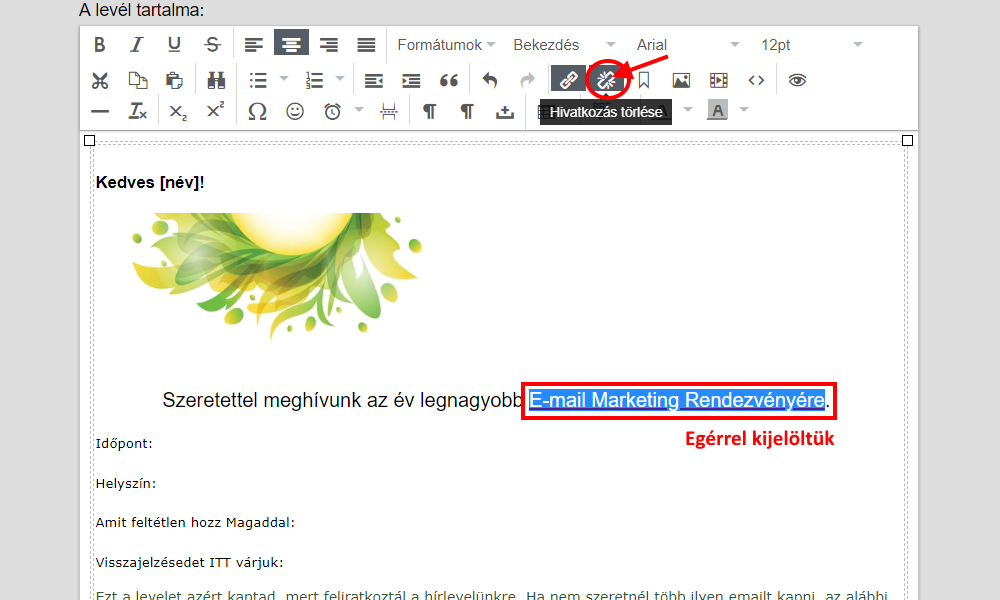Open the Formátumok dropdown
1000x600 pixels.
coord(446,45)
